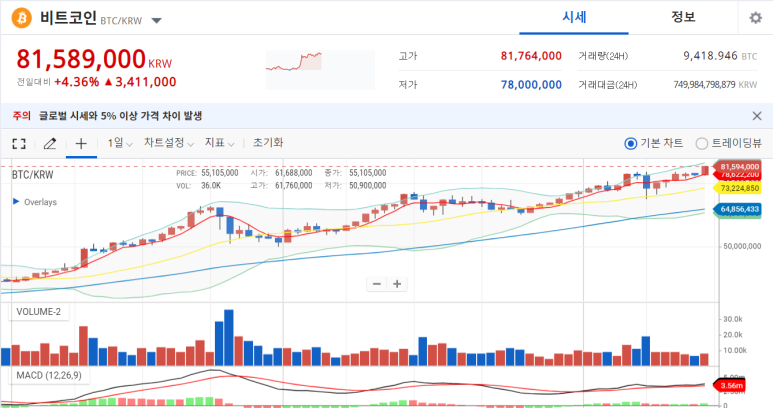The width and height of the screenshot is (773, 408).
Task: Switch to the 시세 tab
Action: (x=574, y=17)
